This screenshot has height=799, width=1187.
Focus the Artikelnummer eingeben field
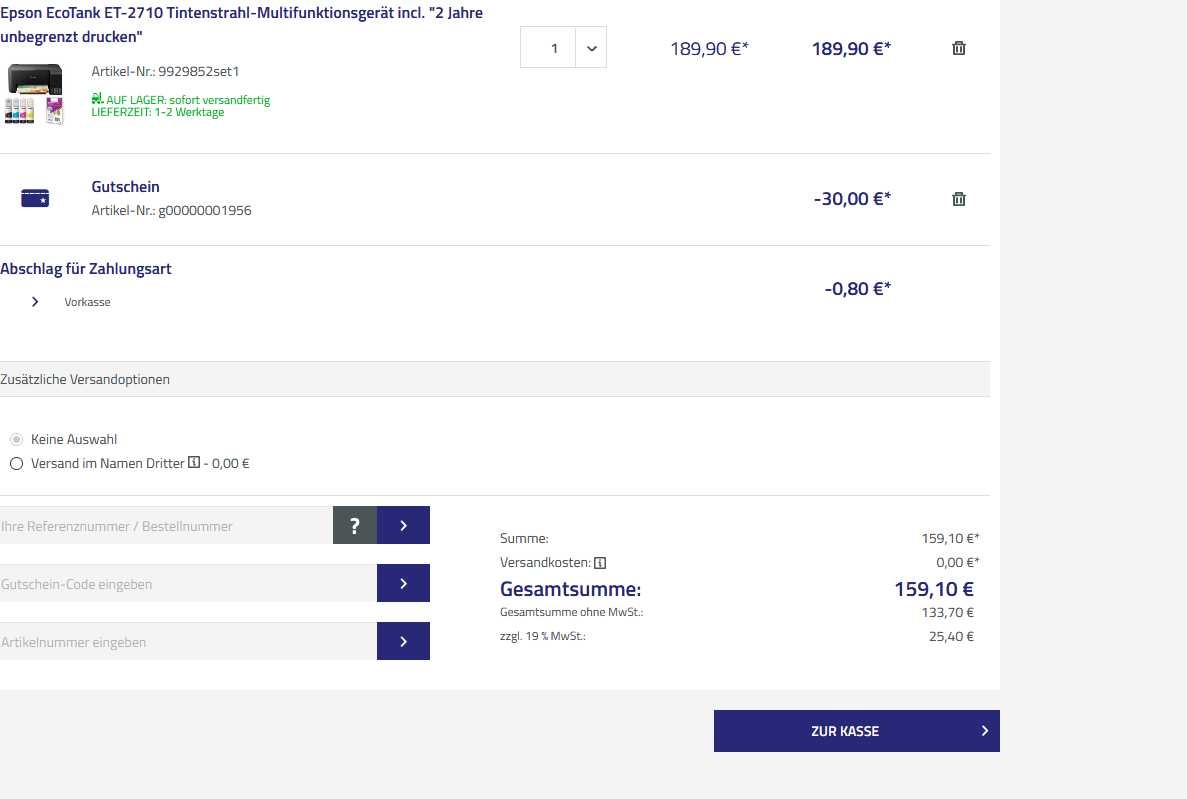tap(188, 641)
